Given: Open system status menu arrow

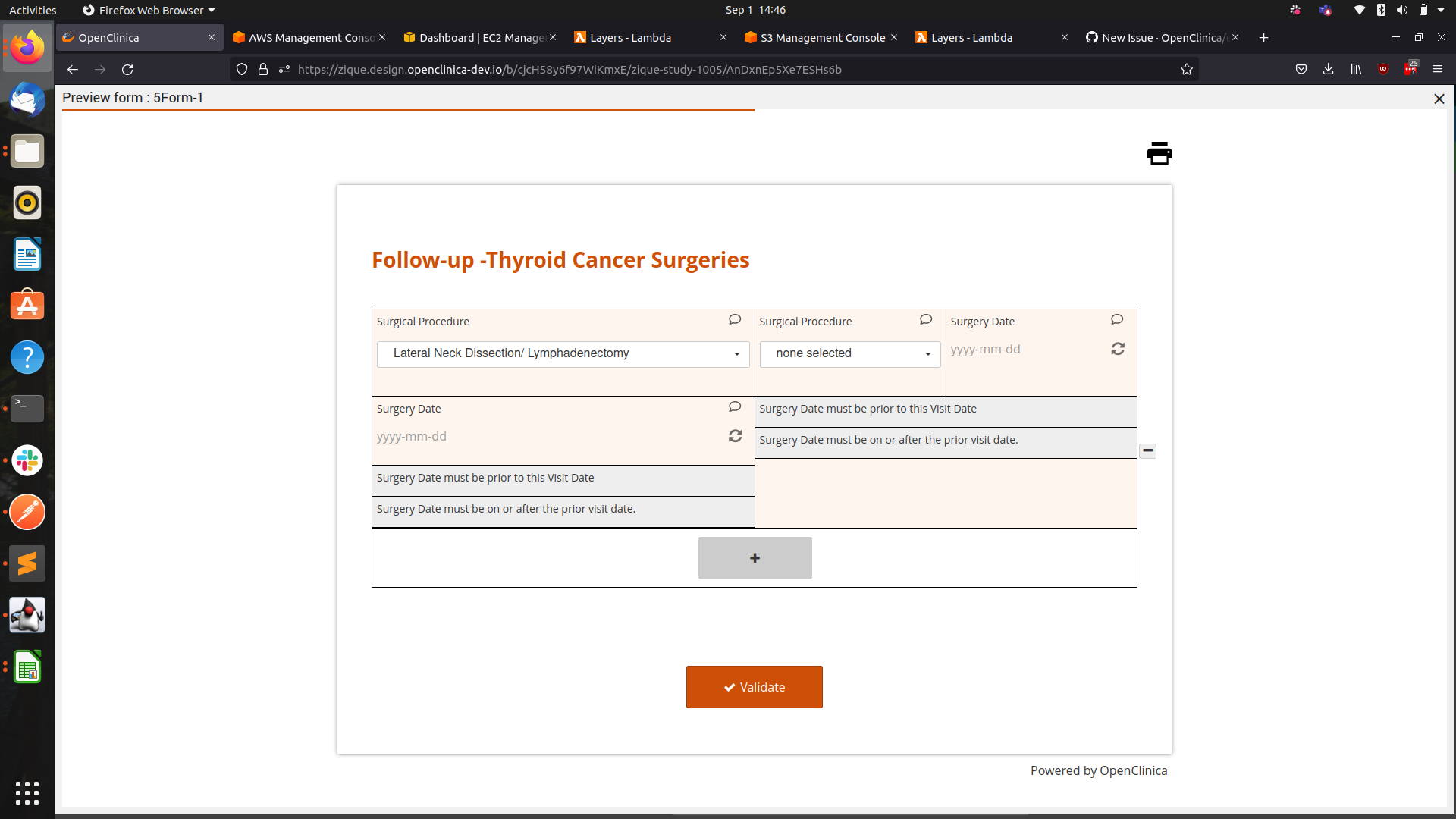Looking at the screenshot, I should coord(1441,10).
